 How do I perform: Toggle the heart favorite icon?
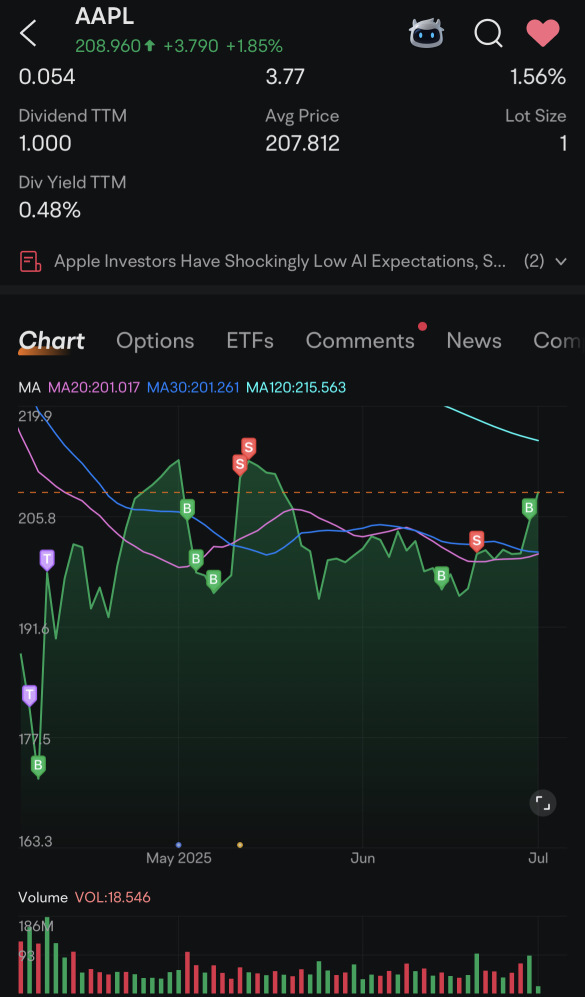coord(542,33)
